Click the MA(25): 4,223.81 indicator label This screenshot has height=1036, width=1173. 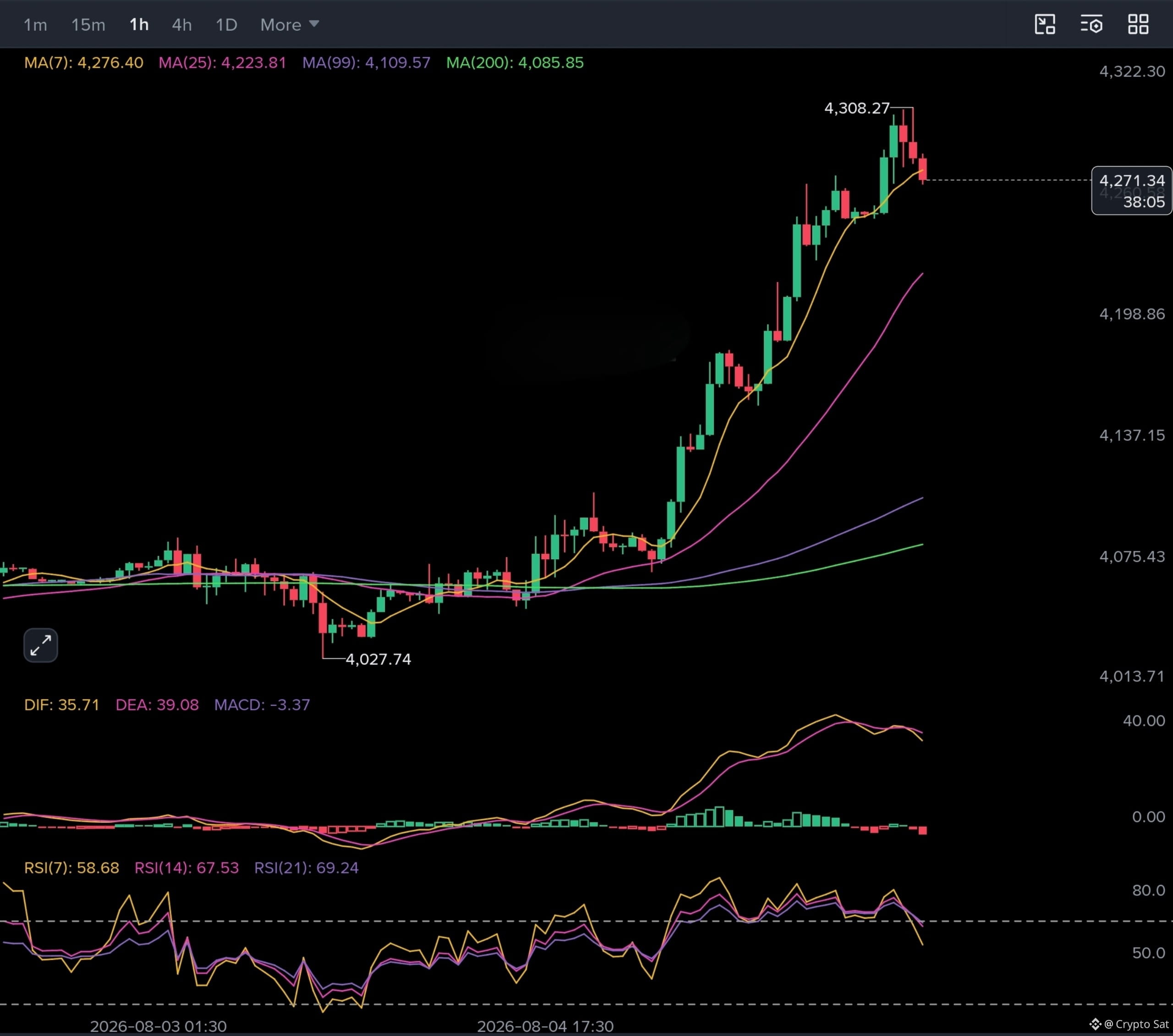(222, 63)
